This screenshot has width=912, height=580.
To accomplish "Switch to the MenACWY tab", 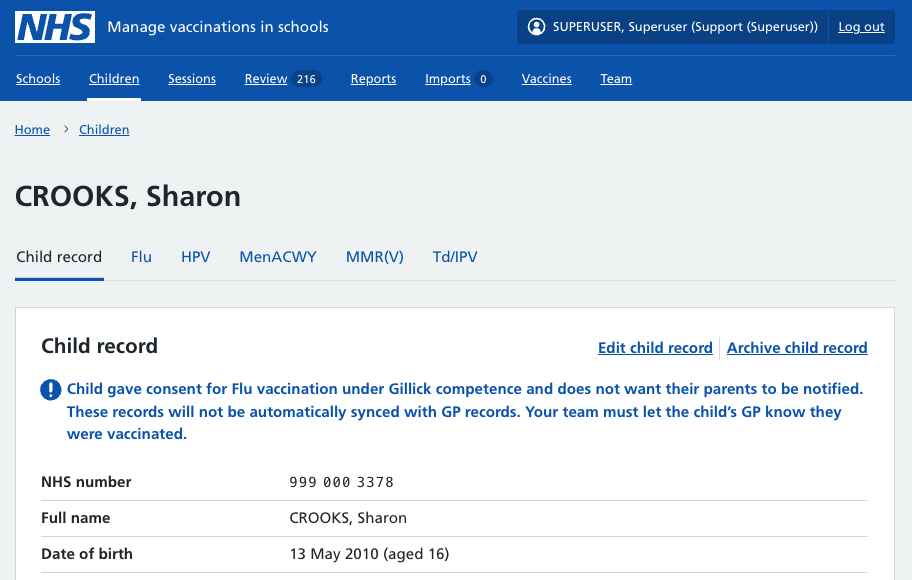I will click(x=278, y=257).
